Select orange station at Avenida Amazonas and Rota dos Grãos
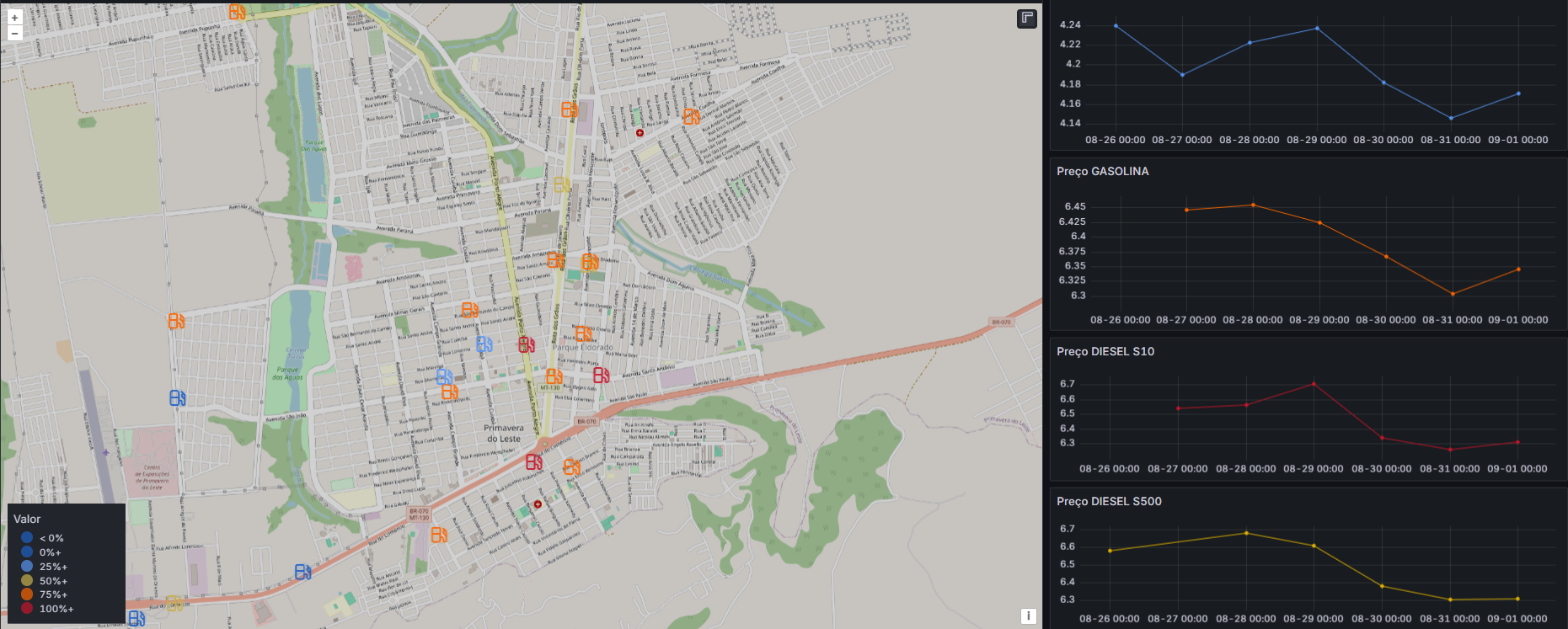Viewport: 1568px width, 629px height. tap(555, 259)
